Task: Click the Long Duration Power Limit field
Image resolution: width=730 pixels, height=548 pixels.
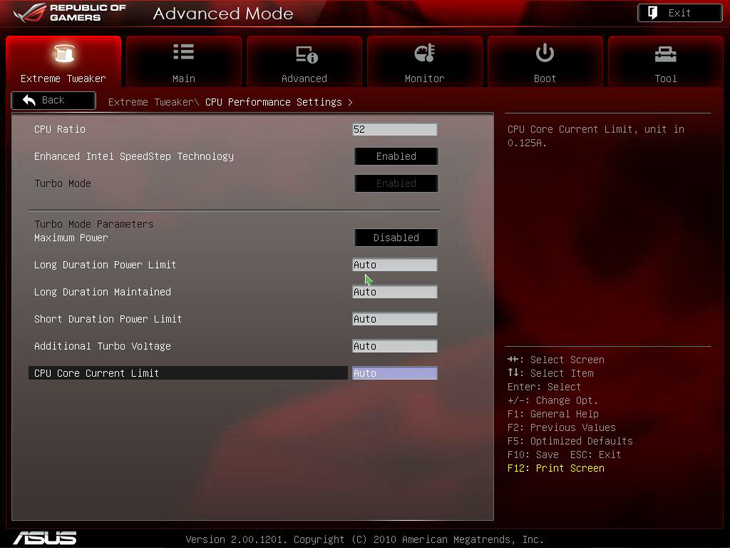Action: point(394,265)
